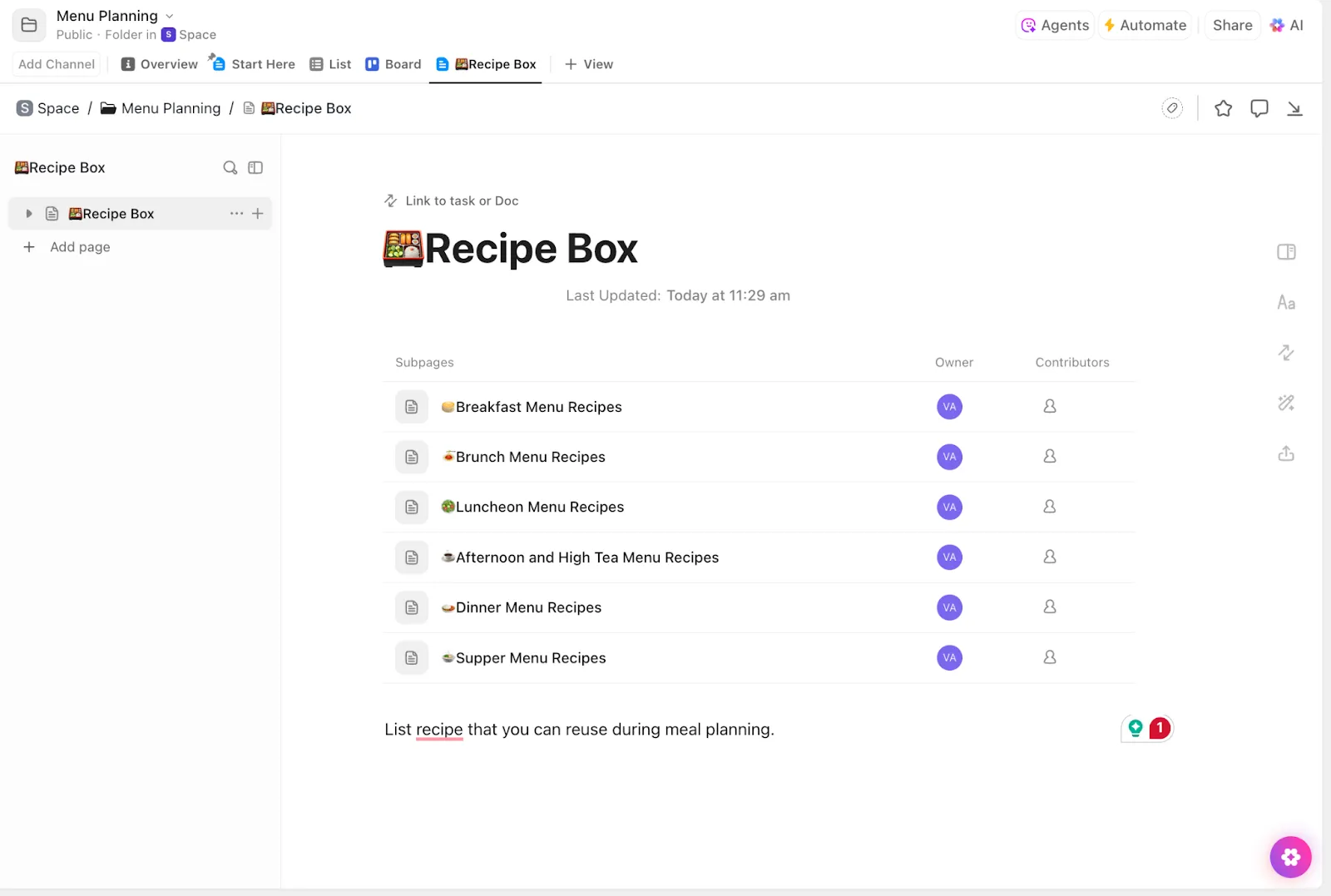Select the Recipe Box tab
Viewport: 1331px width, 896px height.
[486, 64]
